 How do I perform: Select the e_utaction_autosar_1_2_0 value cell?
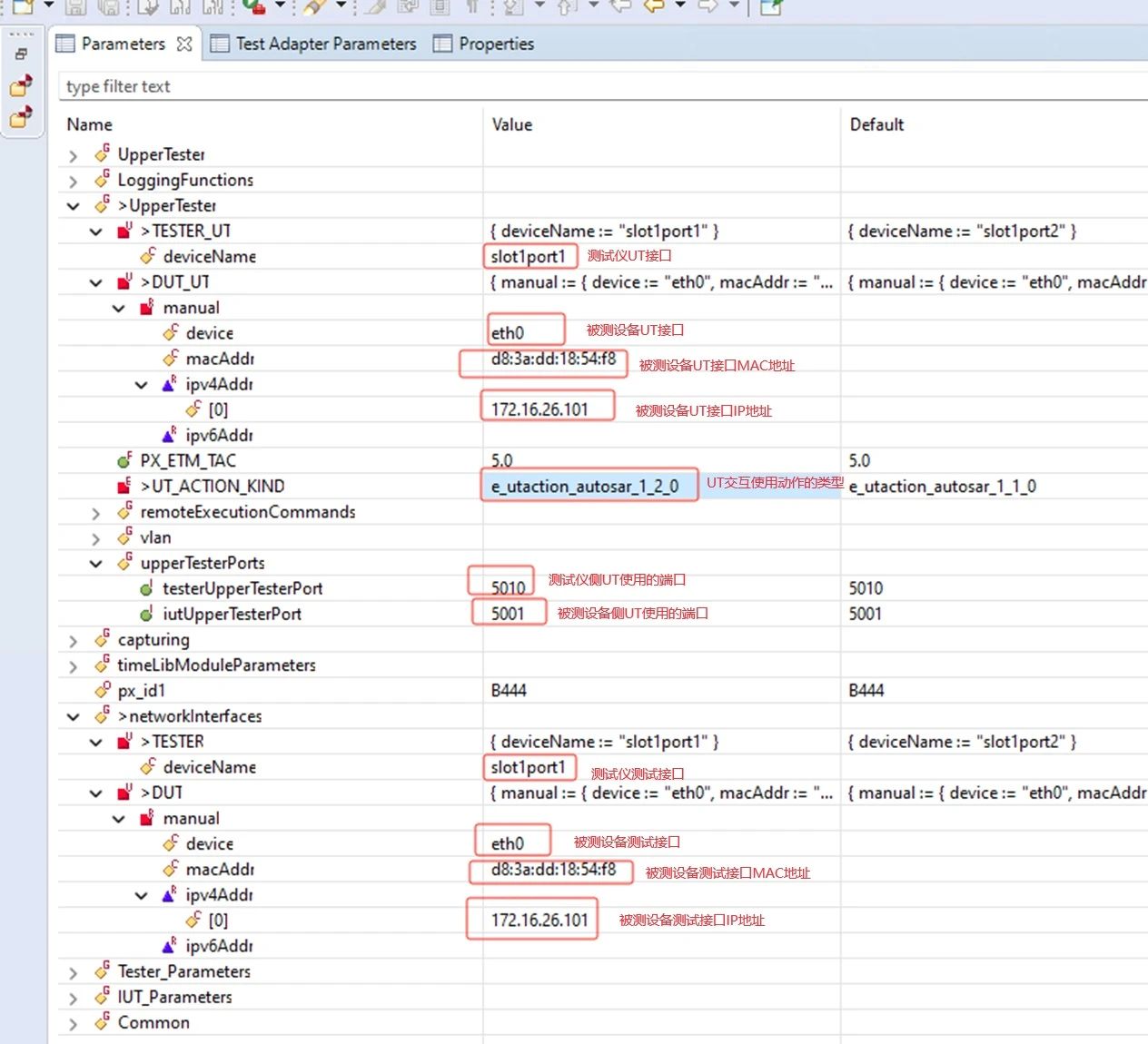[585, 487]
